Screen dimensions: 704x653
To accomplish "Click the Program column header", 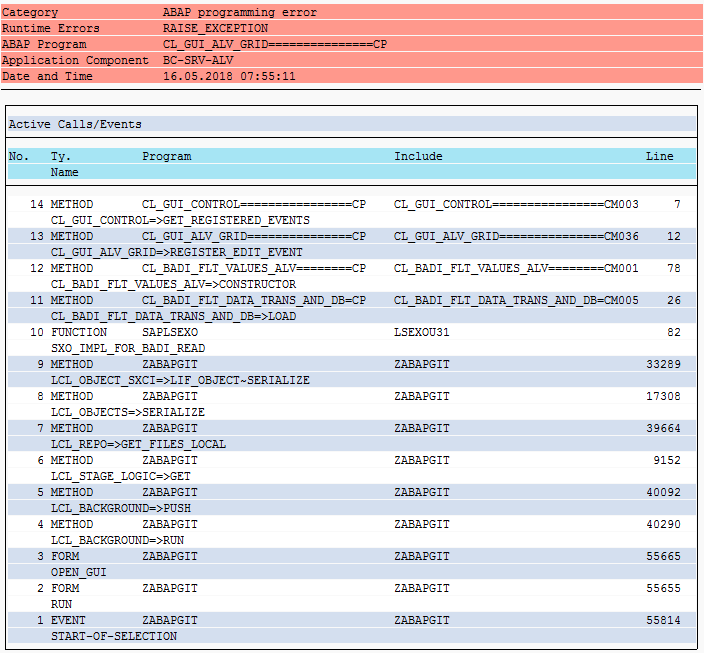I will point(167,156).
